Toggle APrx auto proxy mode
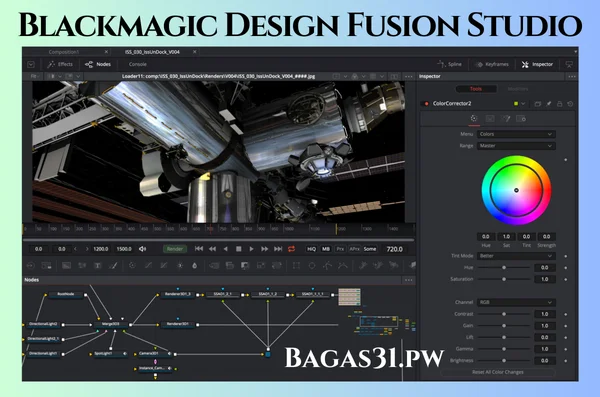This screenshot has width=600, height=397. [x=354, y=249]
